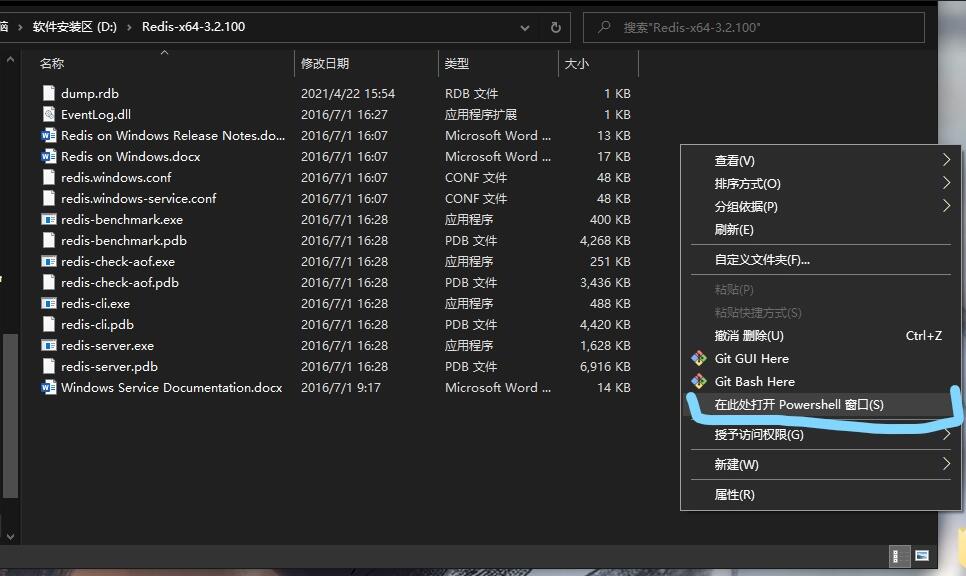
Task: Click redis-server.exe application icon
Action: (x=49, y=344)
